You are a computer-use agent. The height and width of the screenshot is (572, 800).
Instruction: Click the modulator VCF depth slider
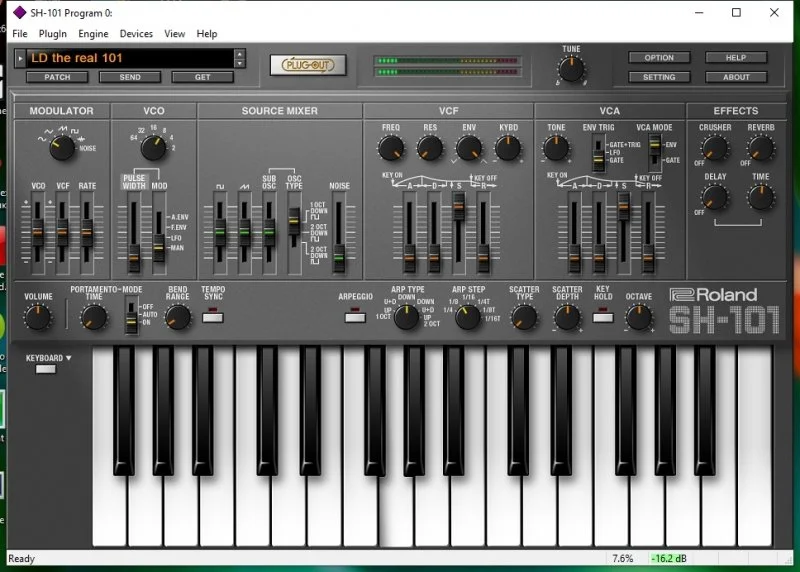(62, 232)
